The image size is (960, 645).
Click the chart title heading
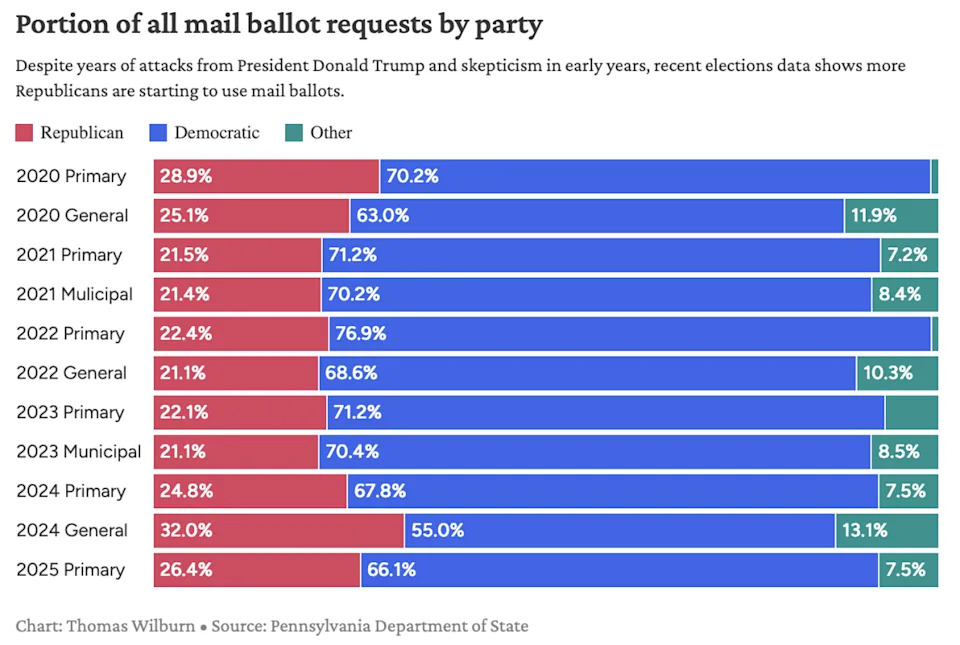tap(279, 25)
